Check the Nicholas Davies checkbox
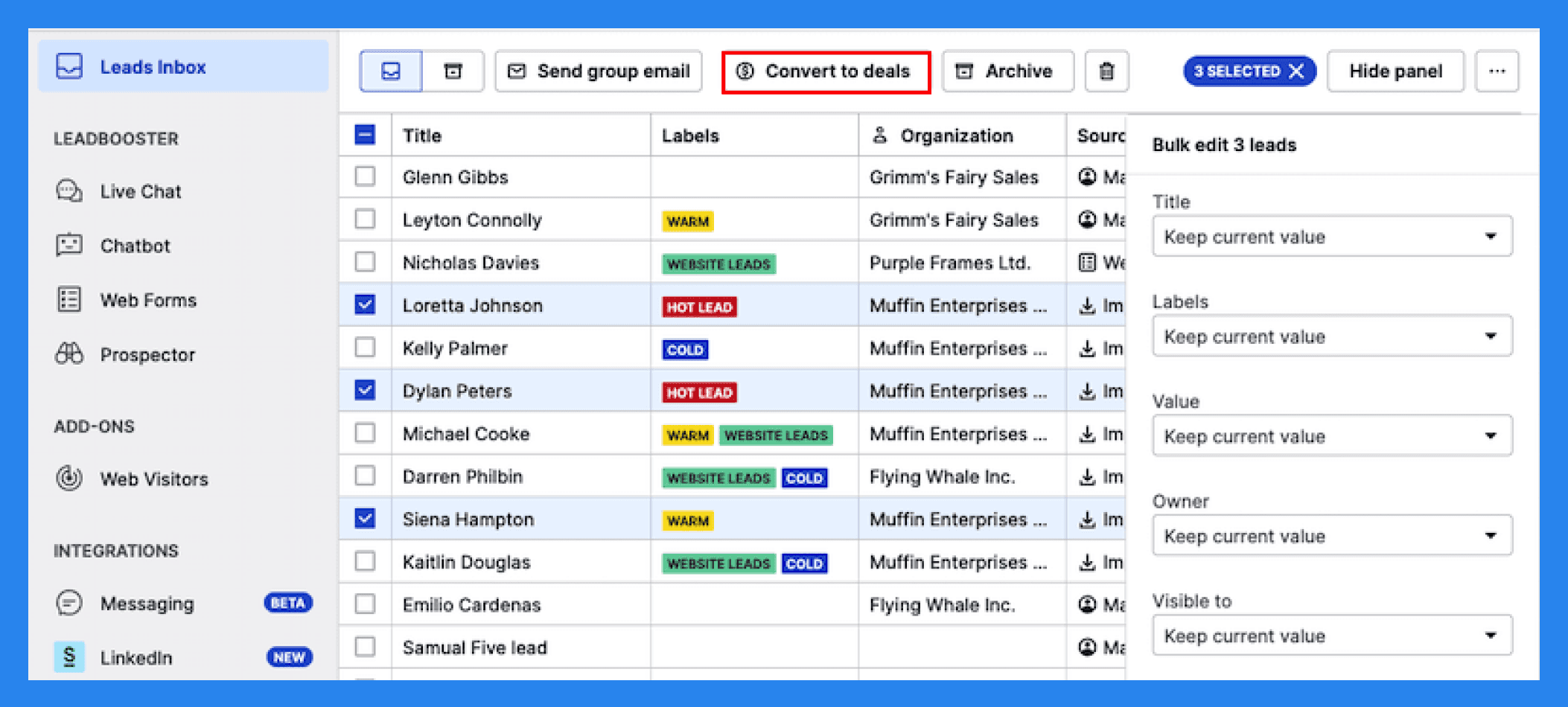 365,262
